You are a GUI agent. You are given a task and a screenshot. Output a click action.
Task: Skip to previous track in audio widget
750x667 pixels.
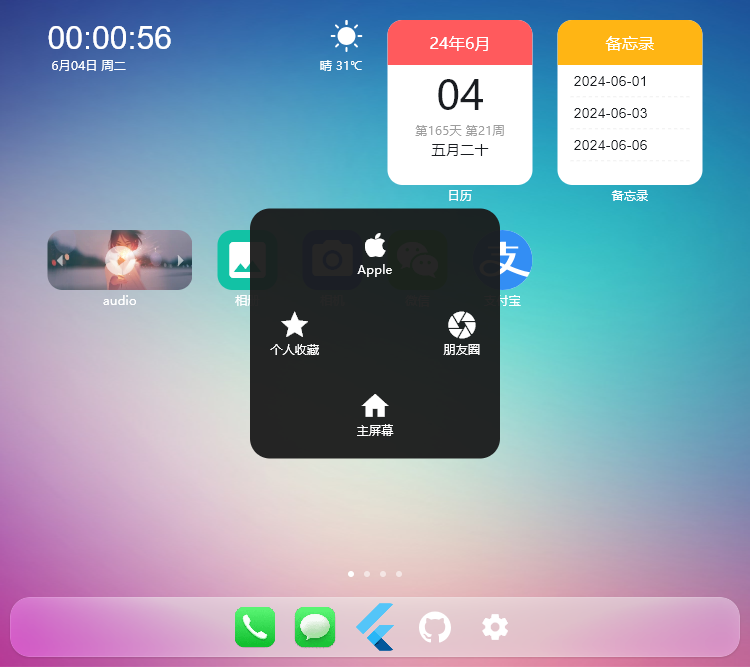click(x=60, y=260)
